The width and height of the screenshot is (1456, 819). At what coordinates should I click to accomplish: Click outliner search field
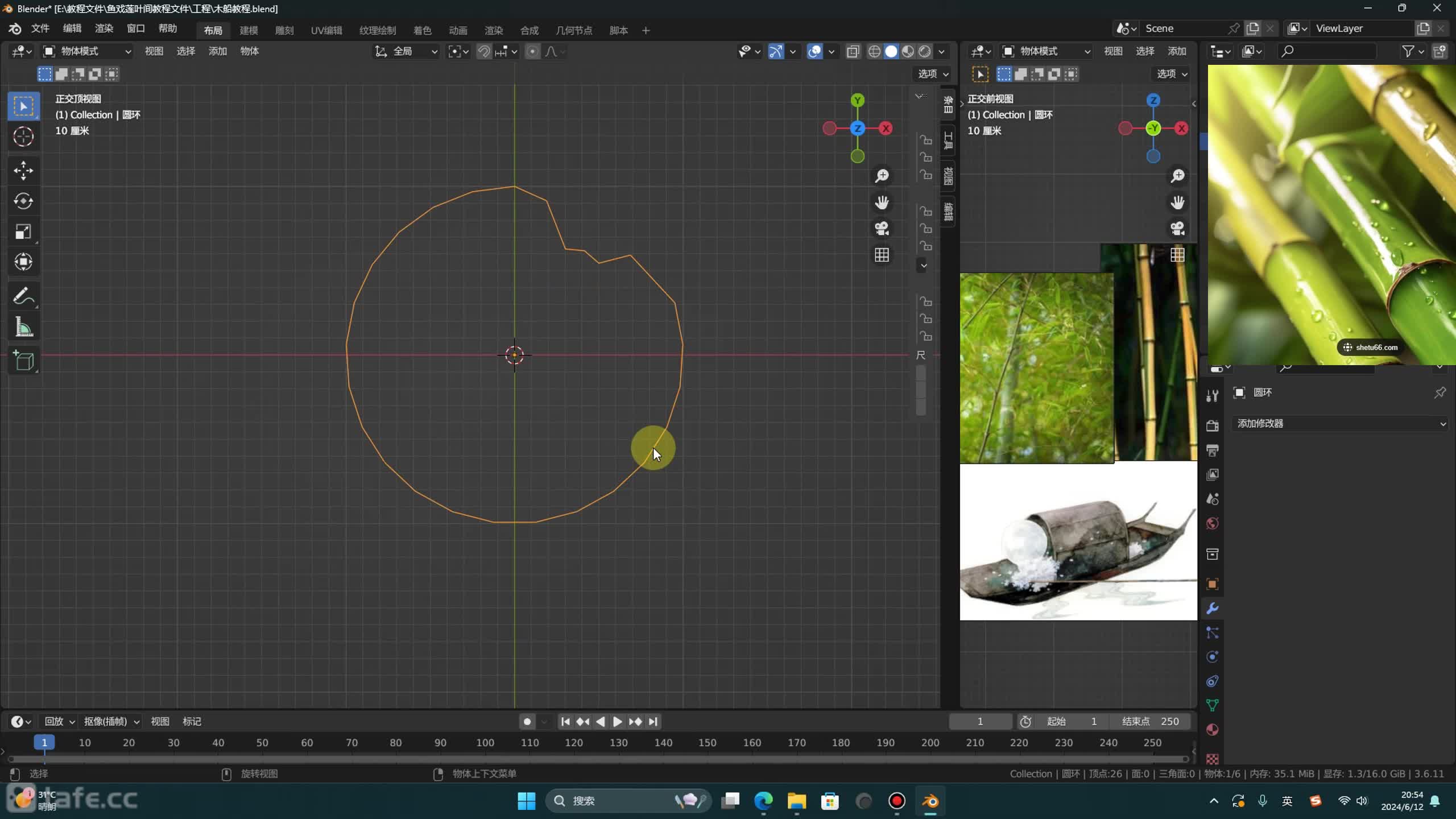[1327, 51]
